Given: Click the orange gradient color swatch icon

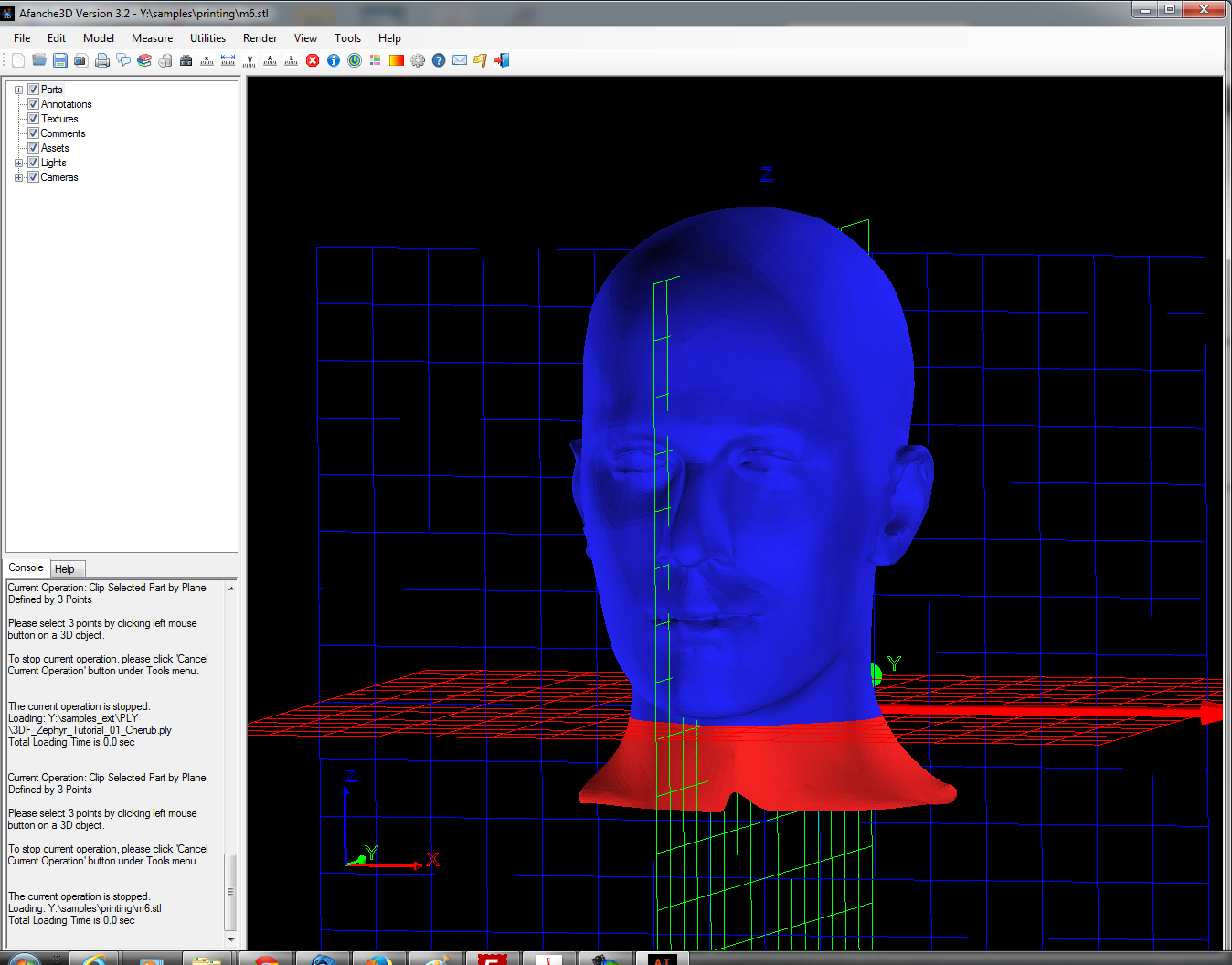Looking at the screenshot, I should coord(397,60).
